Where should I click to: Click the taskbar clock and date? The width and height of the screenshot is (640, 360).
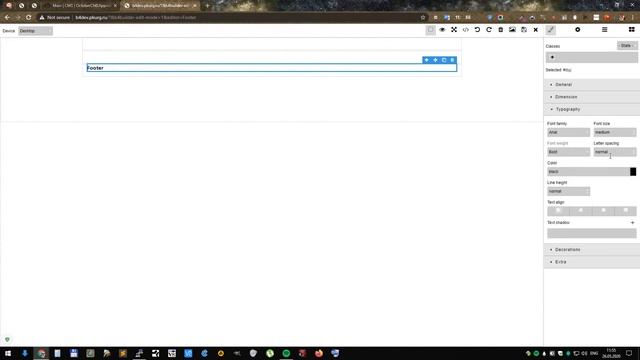coord(611,353)
